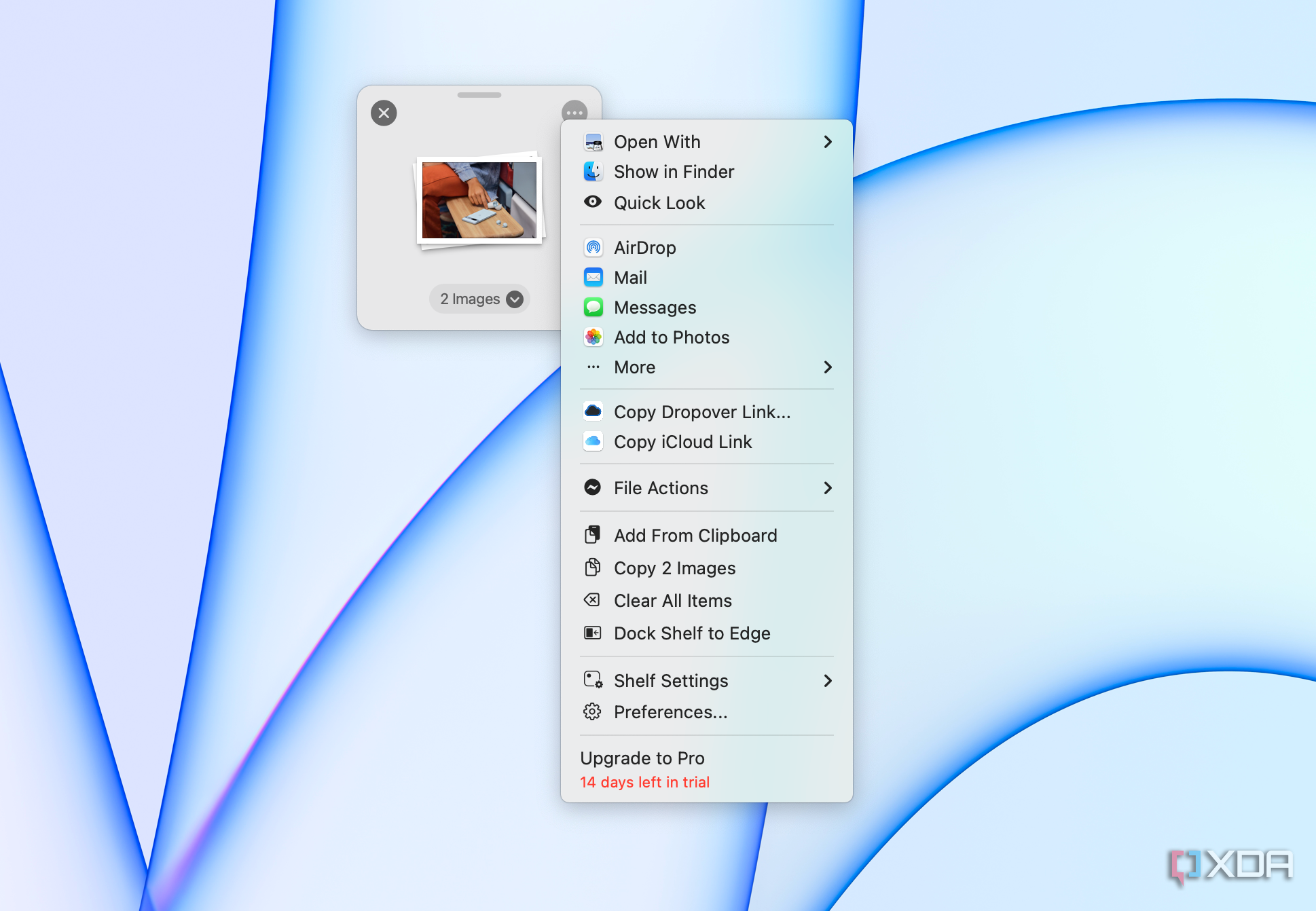Viewport: 1316px width, 911px height.
Task: Click the Dock Shelf to Edge icon
Action: click(593, 633)
